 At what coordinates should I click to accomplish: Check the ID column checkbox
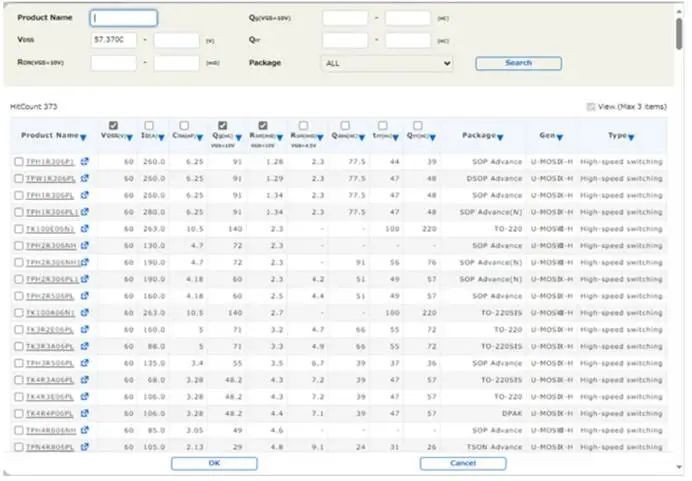(149, 126)
